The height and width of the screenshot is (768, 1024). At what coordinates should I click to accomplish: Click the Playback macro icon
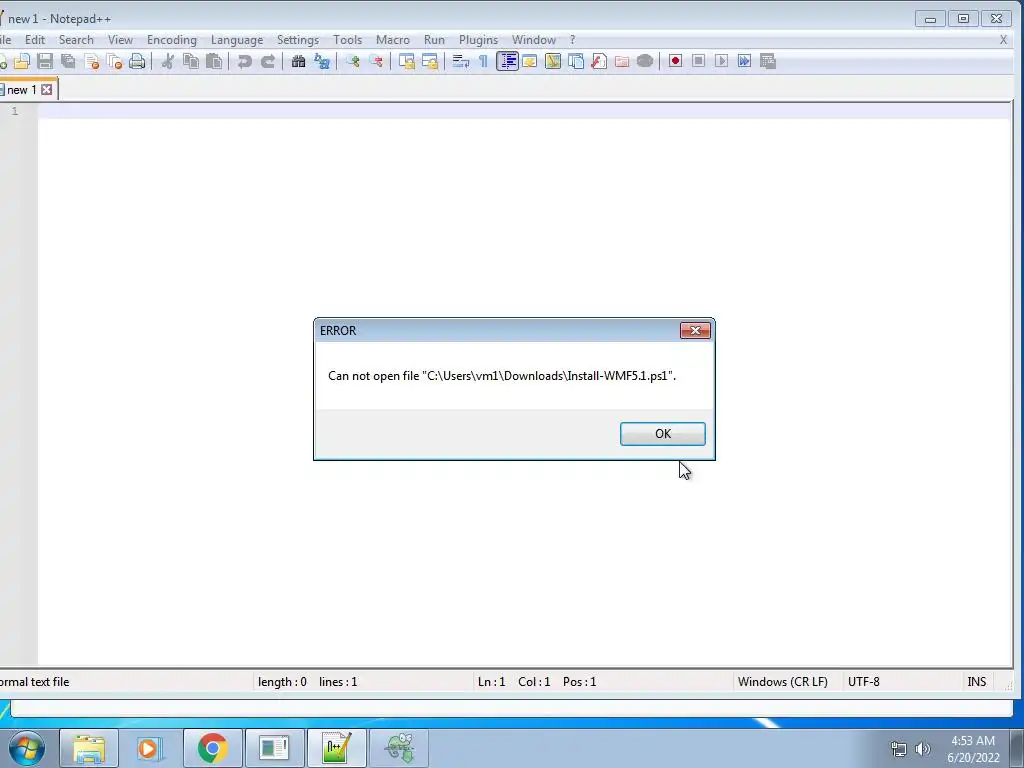[722, 61]
